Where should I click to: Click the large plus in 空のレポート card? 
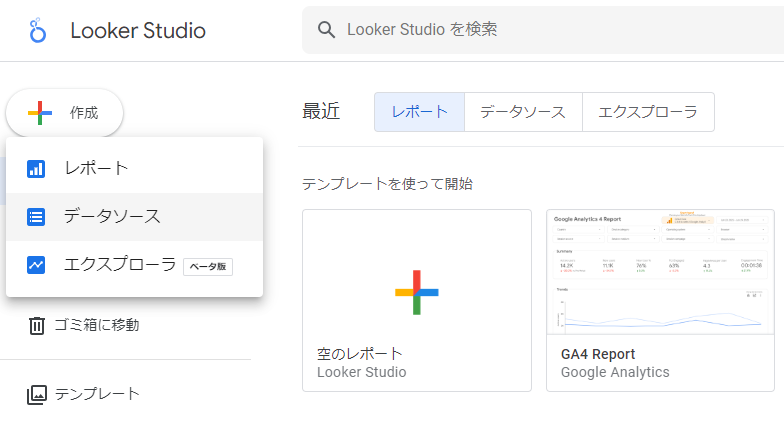point(416,292)
